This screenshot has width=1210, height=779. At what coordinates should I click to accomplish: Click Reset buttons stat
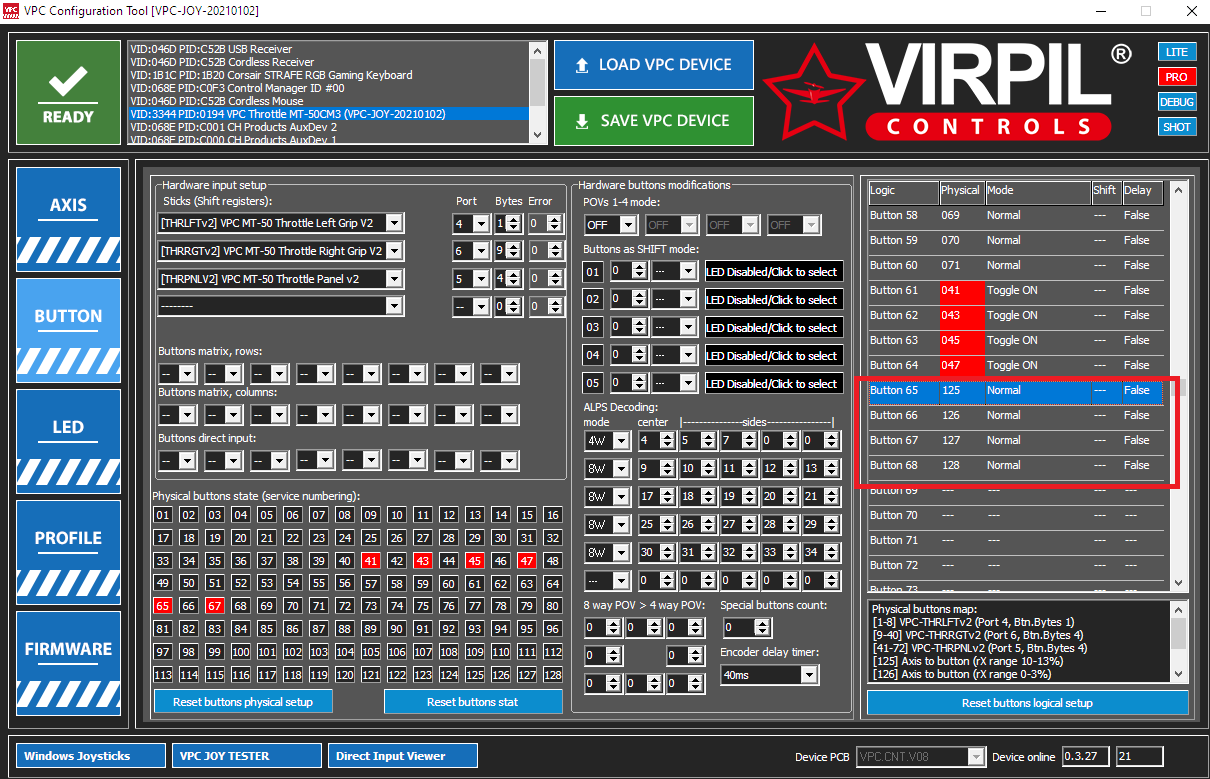click(x=472, y=702)
